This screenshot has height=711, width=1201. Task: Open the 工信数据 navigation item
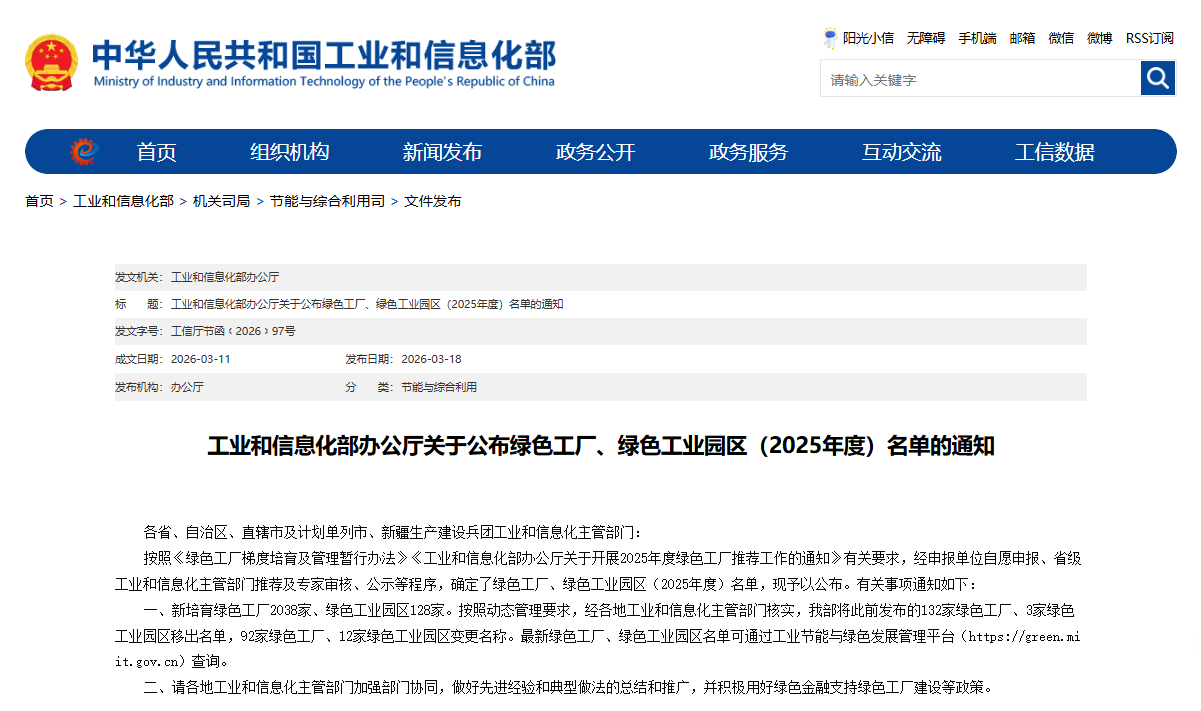[x=1054, y=152]
